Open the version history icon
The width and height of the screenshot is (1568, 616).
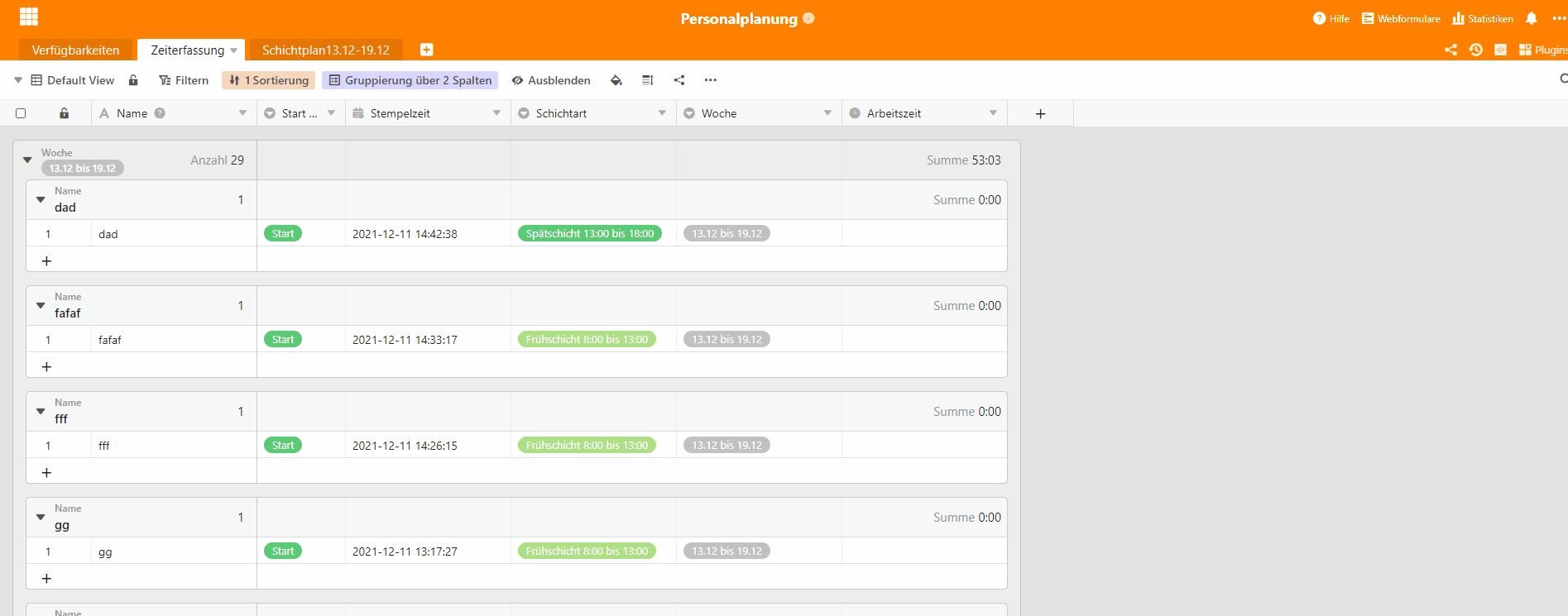[1475, 50]
